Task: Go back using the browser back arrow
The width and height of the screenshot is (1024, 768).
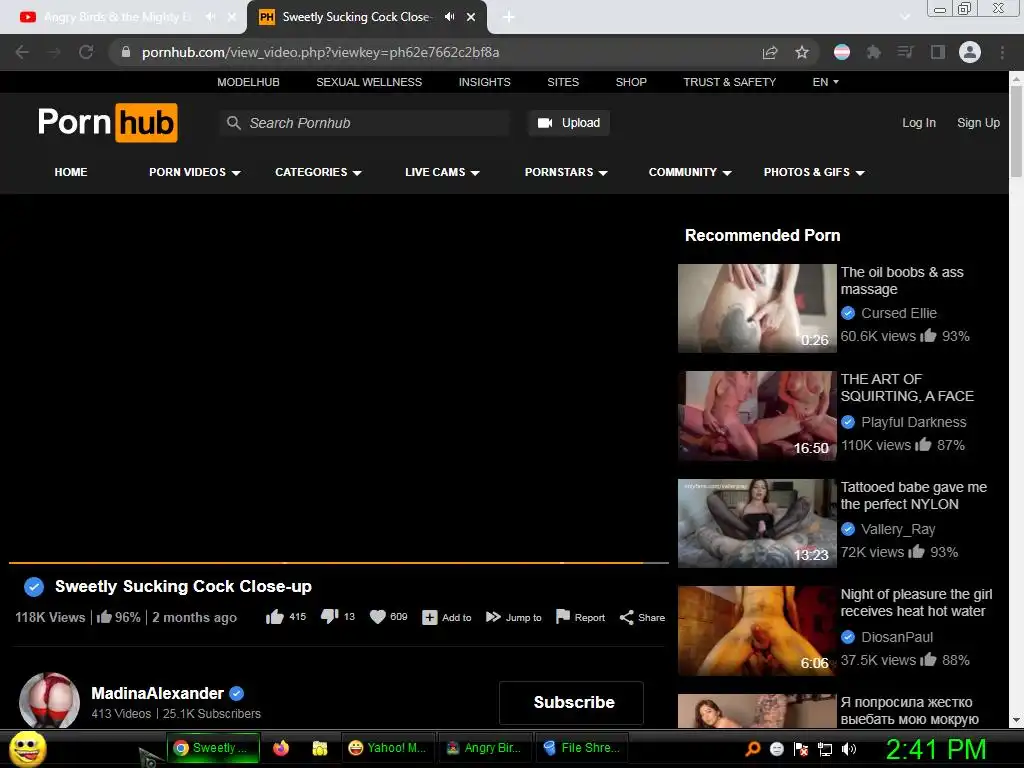Action: pyautogui.click(x=22, y=52)
